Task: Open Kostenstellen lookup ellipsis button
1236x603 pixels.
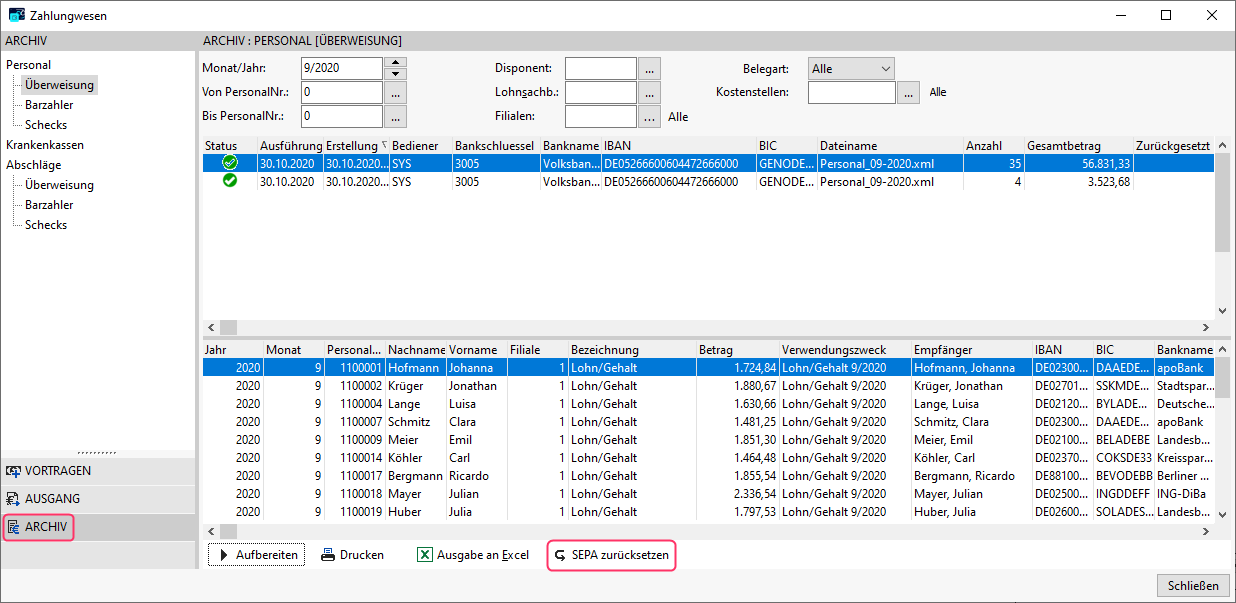Action: pyautogui.click(x=908, y=92)
